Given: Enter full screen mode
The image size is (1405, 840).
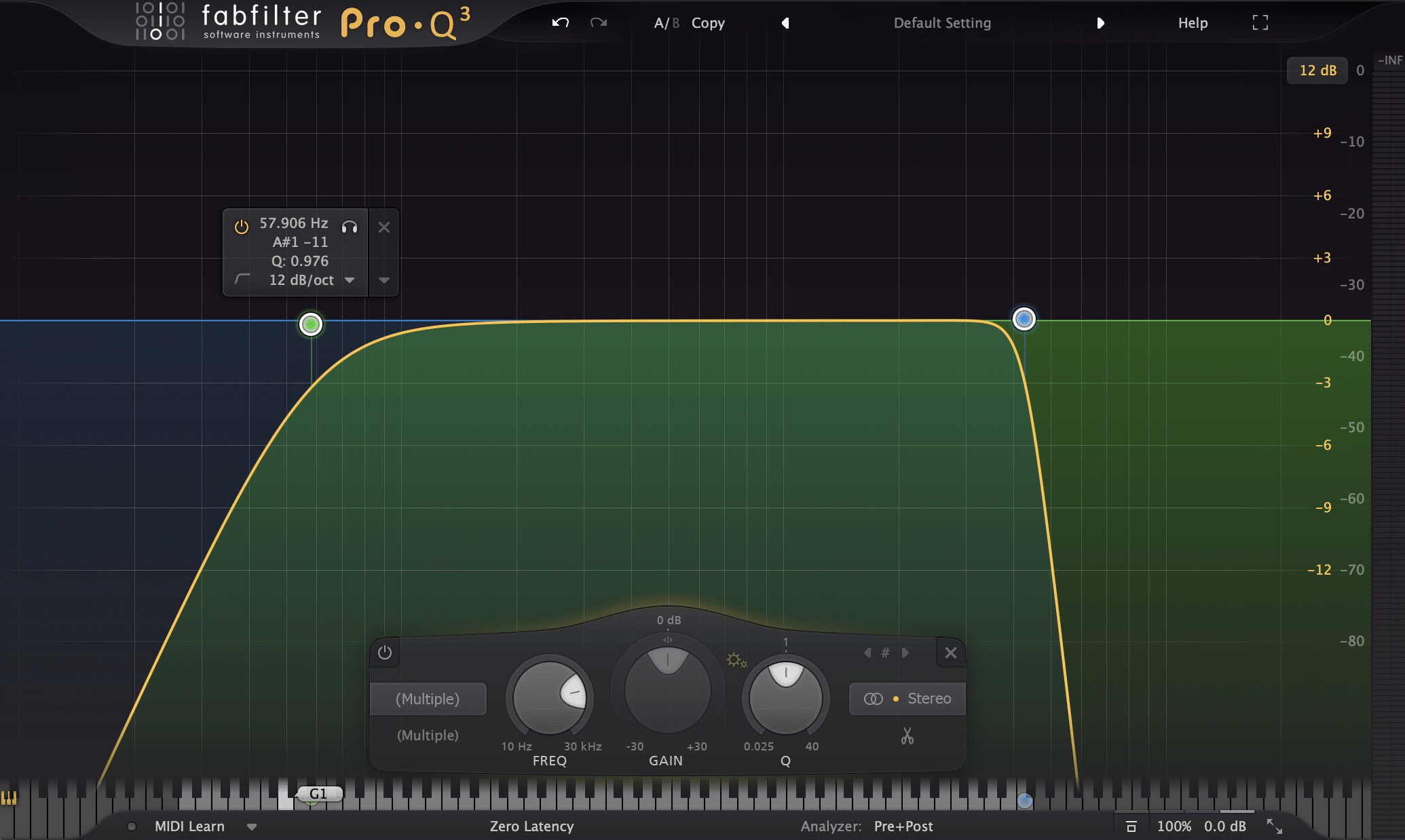Looking at the screenshot, I should (x=1260, y=22).
